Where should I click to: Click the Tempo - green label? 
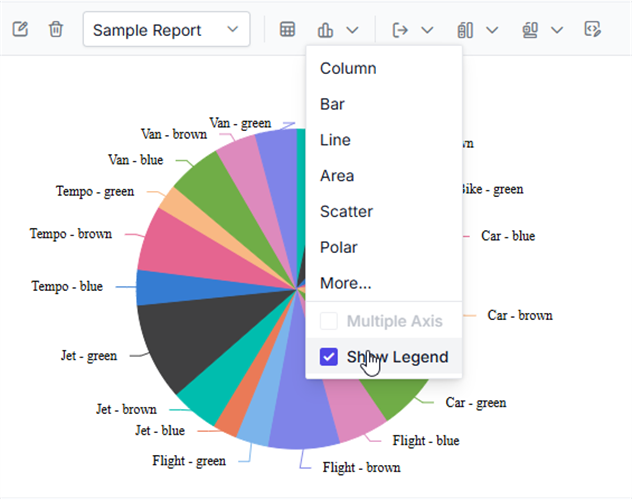point(95,191)
